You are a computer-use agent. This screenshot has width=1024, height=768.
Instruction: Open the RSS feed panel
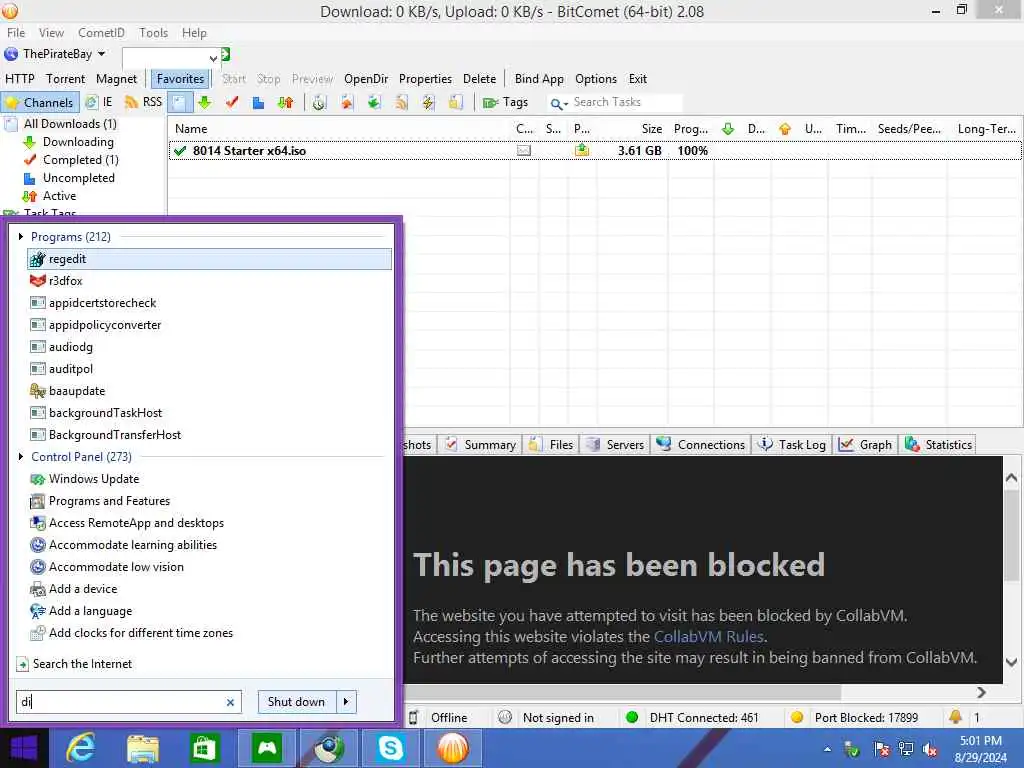tap(144, 103)
